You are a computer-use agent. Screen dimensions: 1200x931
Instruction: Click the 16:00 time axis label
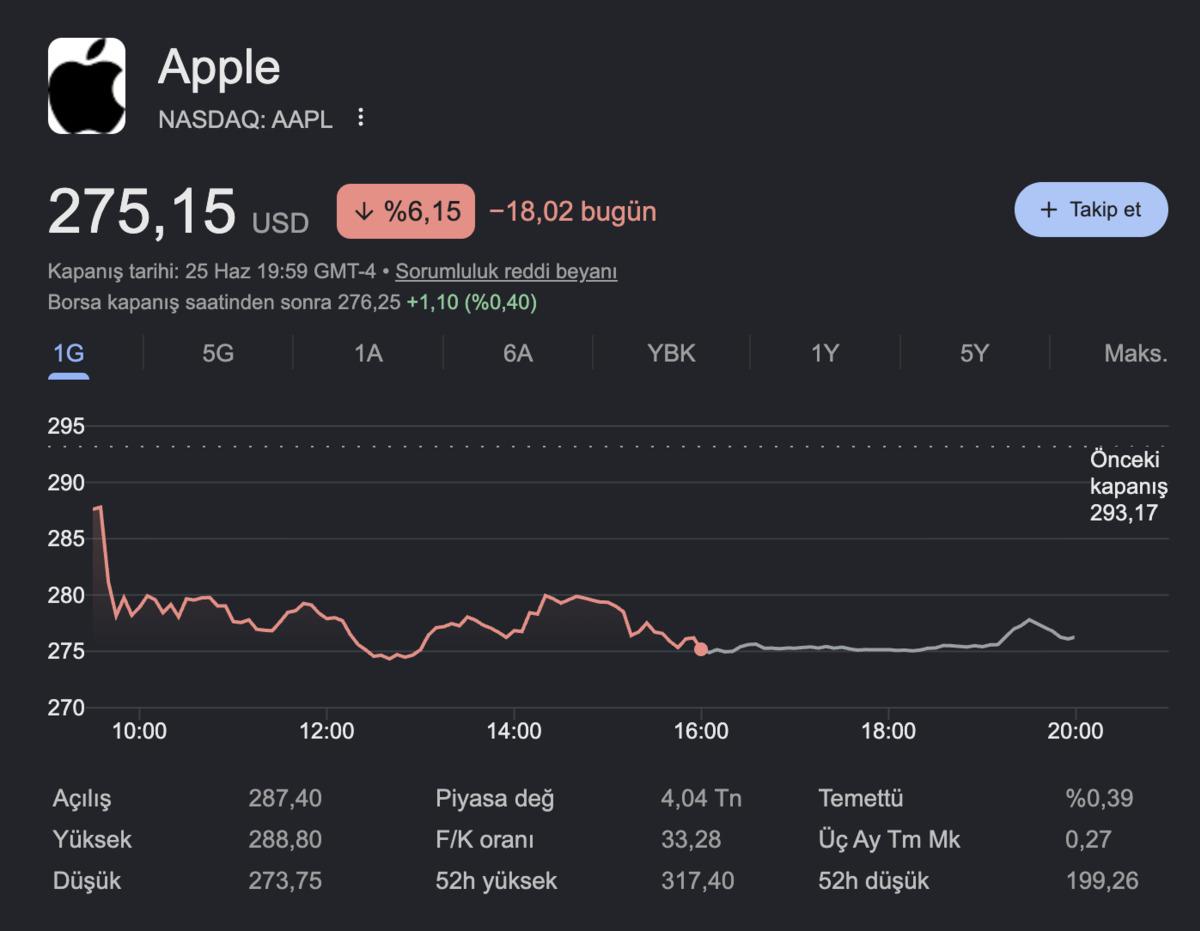[701, 731]
